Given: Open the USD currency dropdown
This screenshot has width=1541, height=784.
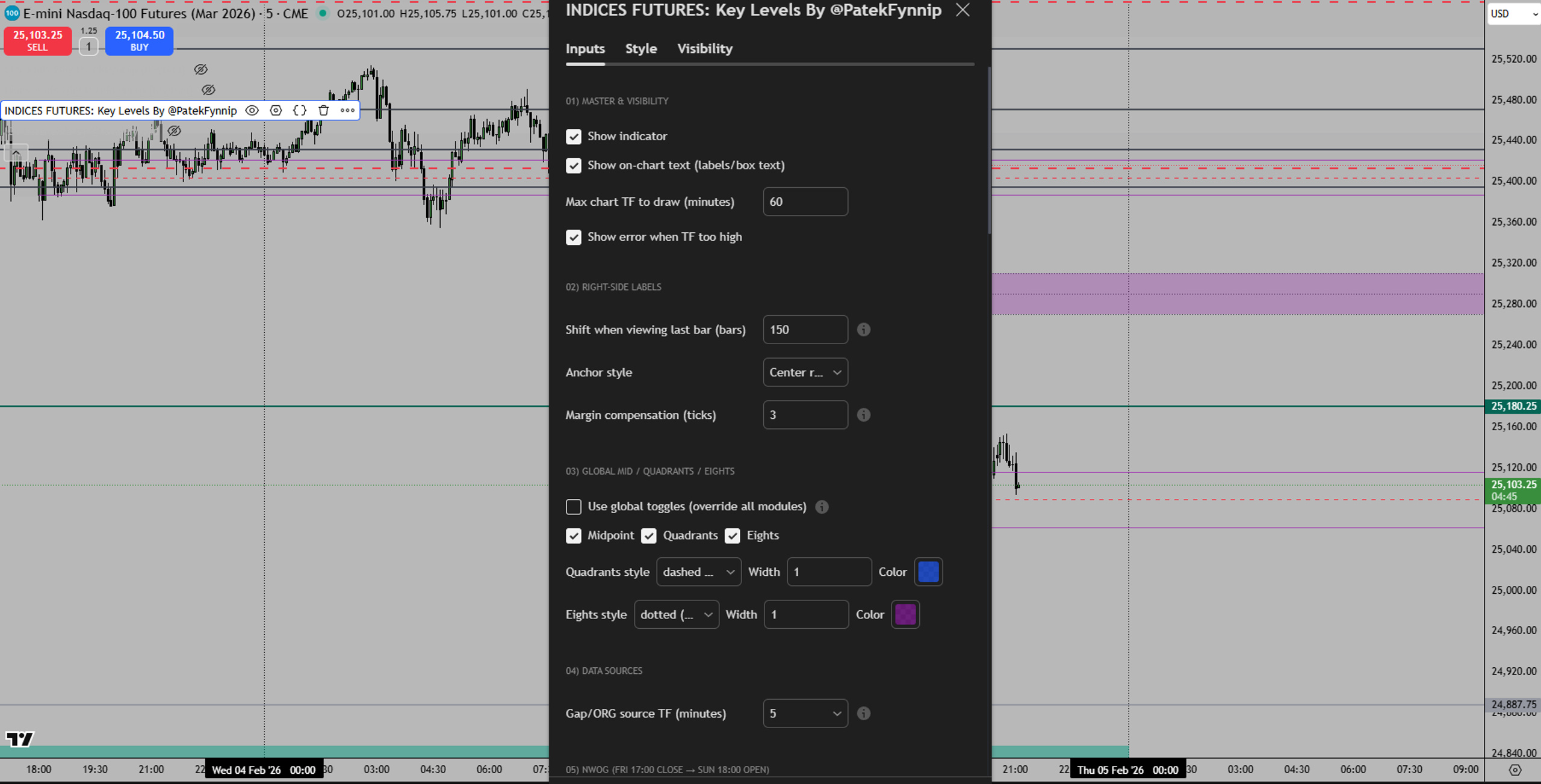Looking at the screenshot, I should (1514, 13).
